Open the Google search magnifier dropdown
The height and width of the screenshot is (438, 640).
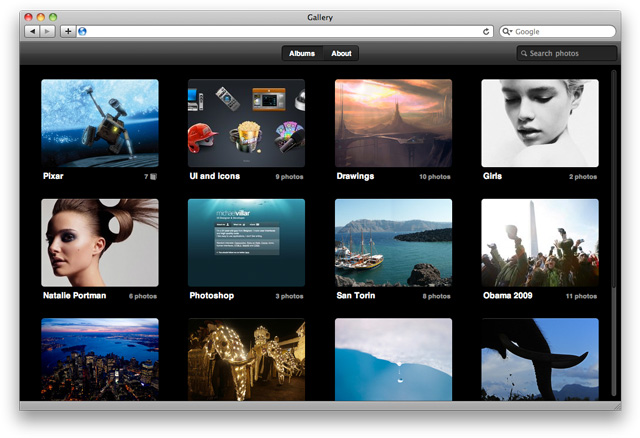(x=507, y=31)
